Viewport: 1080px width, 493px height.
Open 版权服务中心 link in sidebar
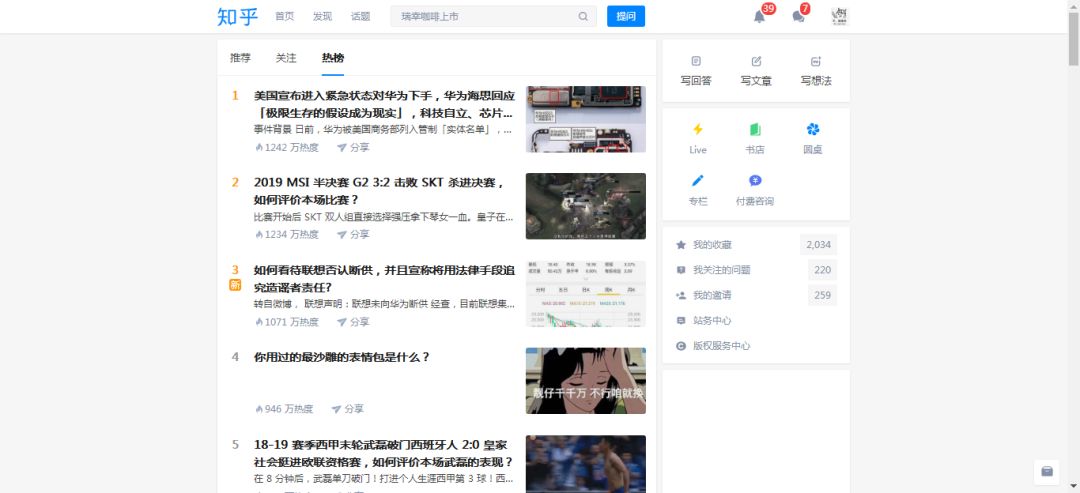pos(722,346)
